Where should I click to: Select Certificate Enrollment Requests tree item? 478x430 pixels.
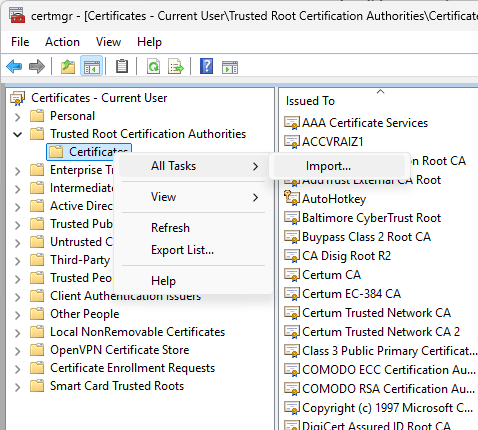point(132,368)
